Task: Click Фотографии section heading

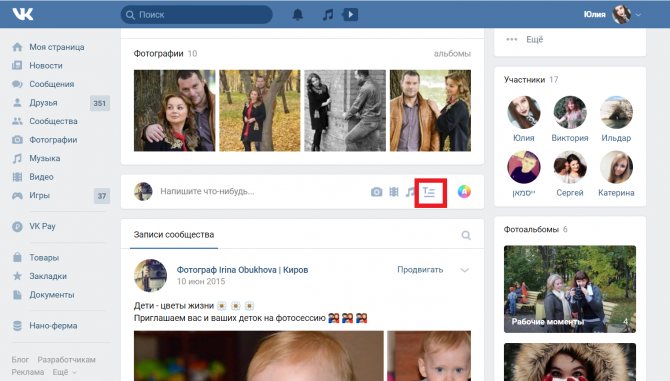Action: (159, 53)
